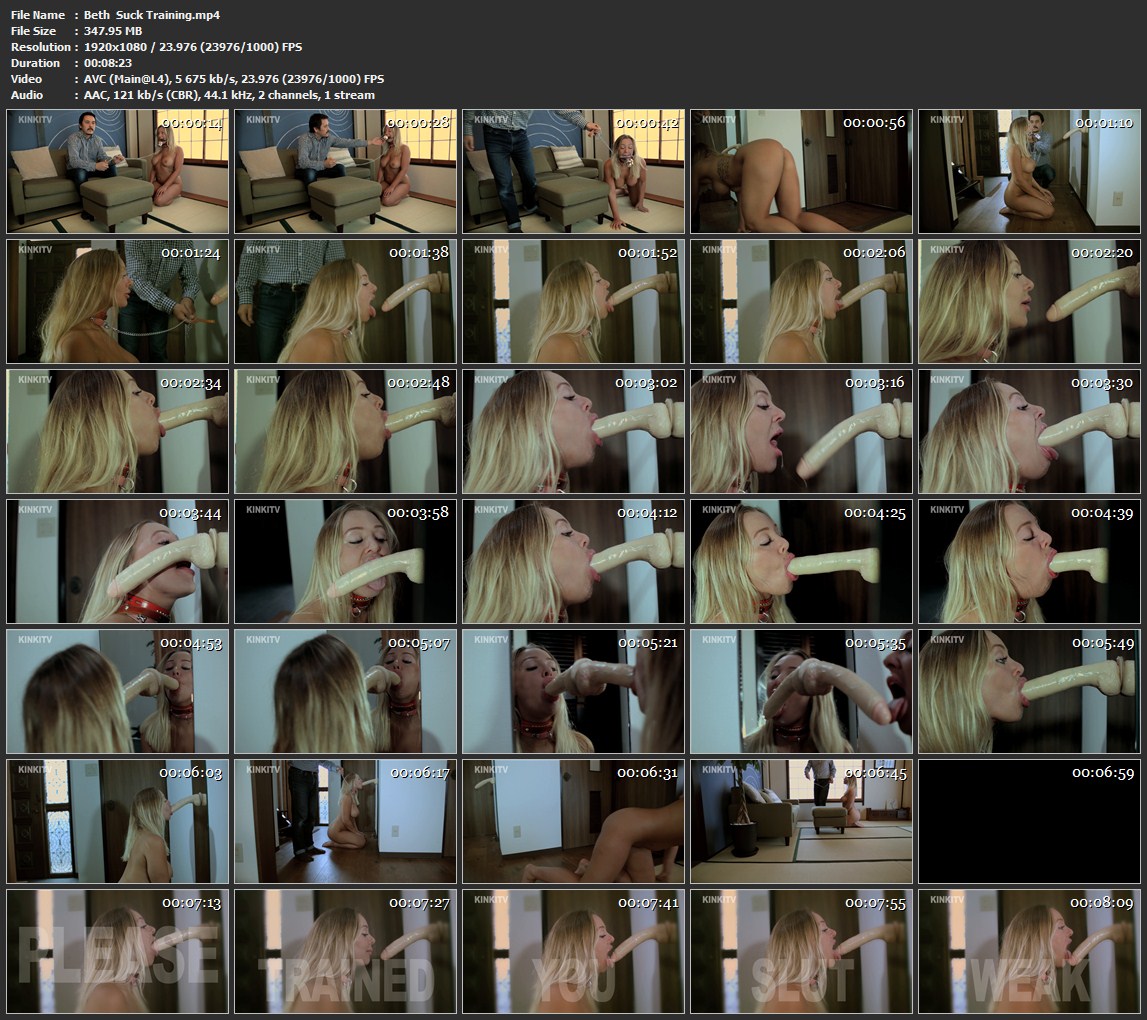This screenshot has width=1147, height=1020.
Task: Click the File Size value 347.95 MB
Action: (x=113, y=31)
